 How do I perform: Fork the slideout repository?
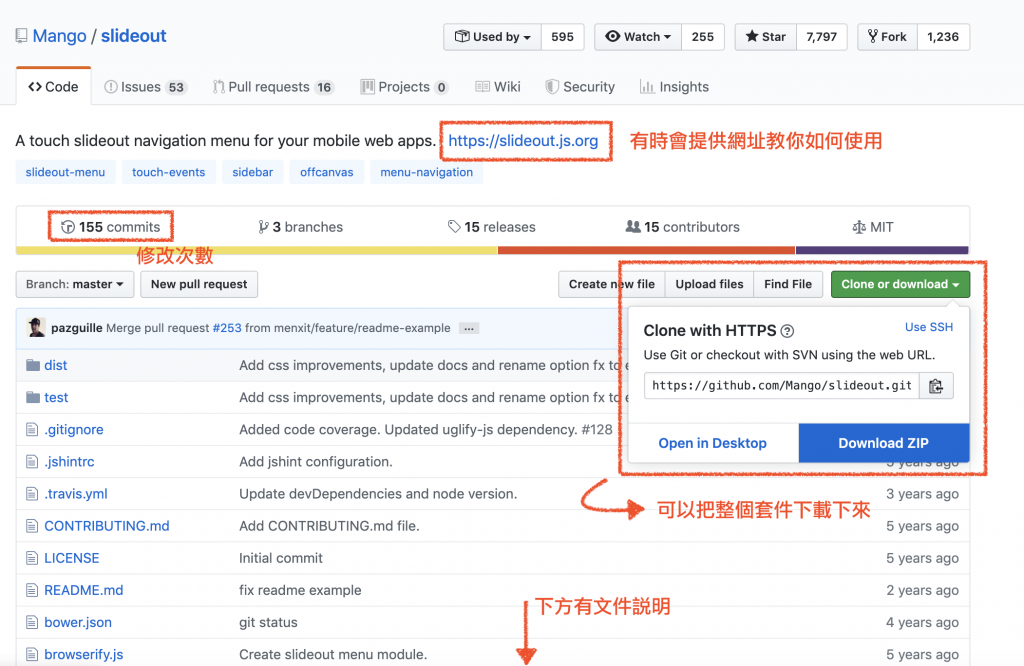click(888, 37)
